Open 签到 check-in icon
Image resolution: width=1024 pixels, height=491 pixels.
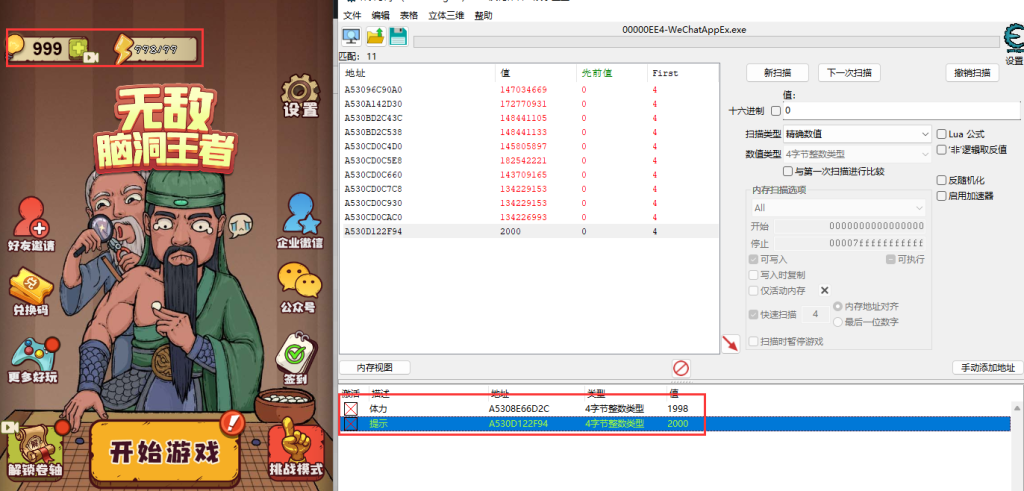pos(298,358)
